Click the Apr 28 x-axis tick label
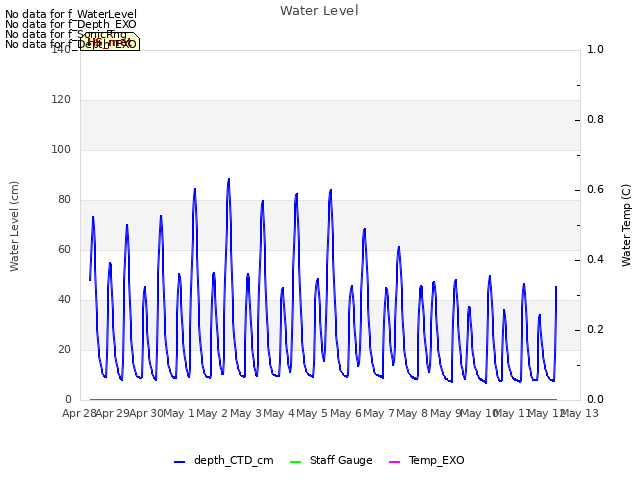640x480 pixels. 79,413
